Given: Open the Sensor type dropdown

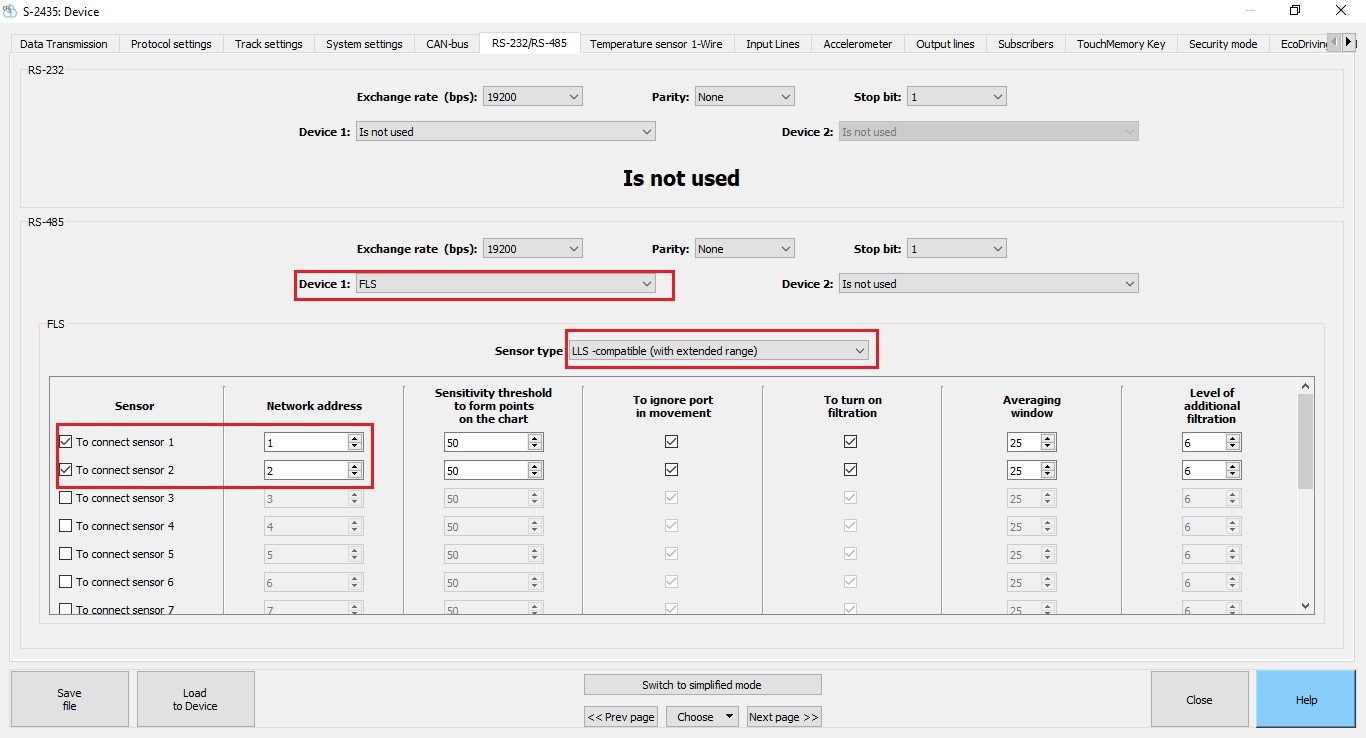Looking at the screenshot, I should pos(718,351).
